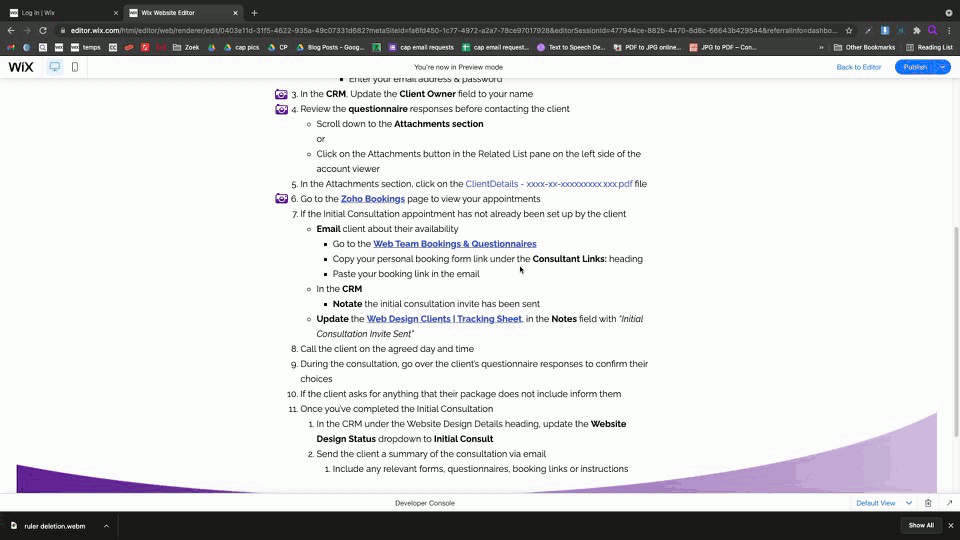Close the Log In | Wix tab

pos(116,13)
